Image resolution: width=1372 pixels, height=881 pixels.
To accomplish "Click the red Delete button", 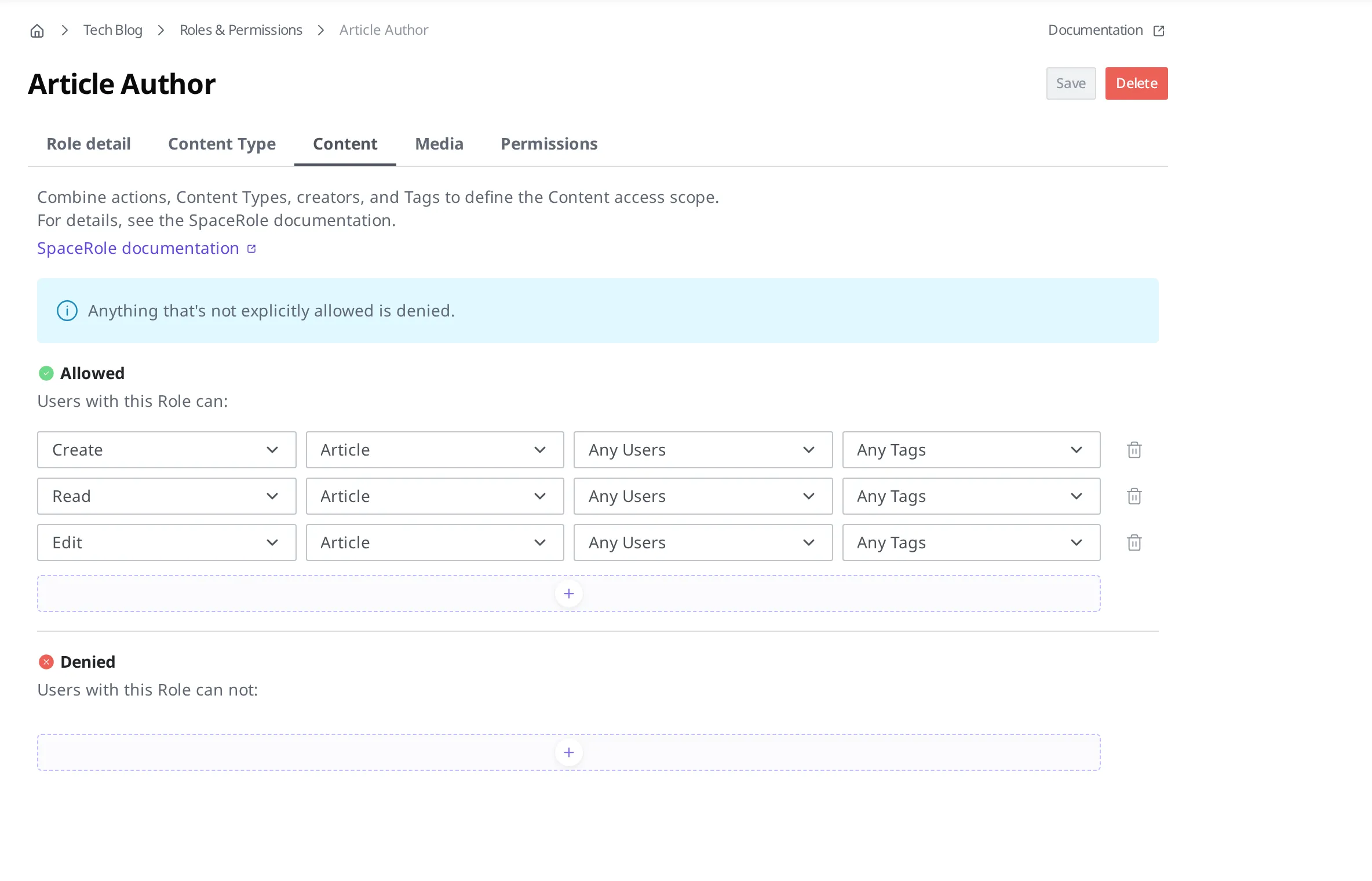I will point(1136,83).
